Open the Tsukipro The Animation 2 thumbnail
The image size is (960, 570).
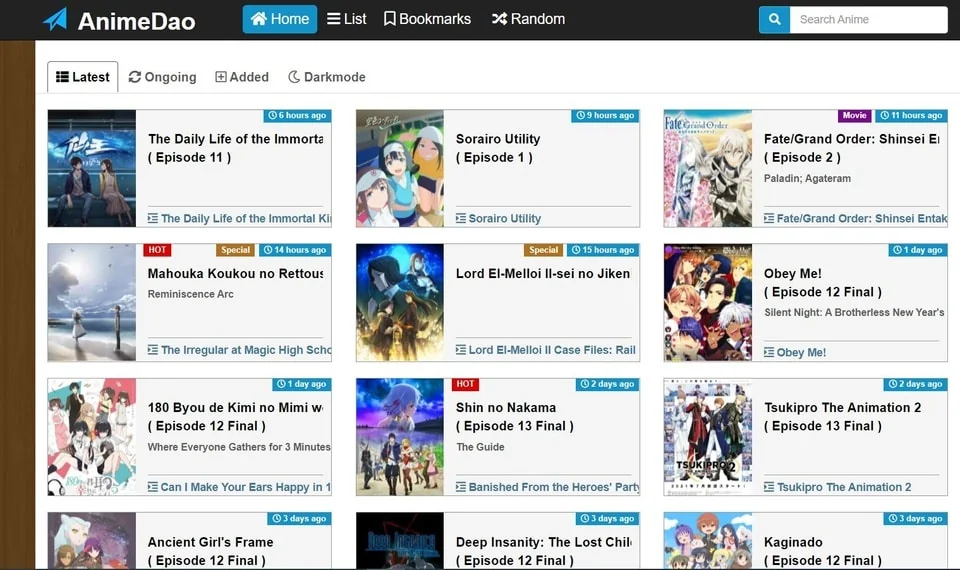point(708,437)
